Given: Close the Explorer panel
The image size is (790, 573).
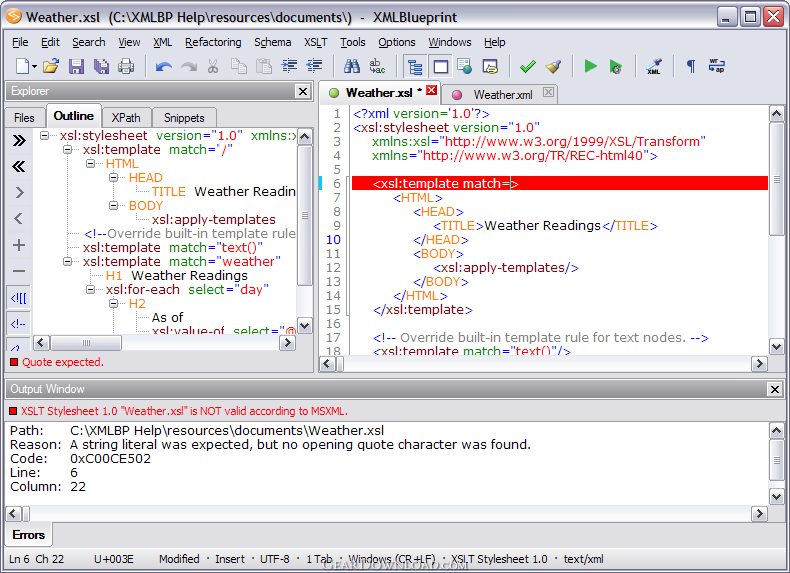Looking at the screenshot, I should (302, 91).
